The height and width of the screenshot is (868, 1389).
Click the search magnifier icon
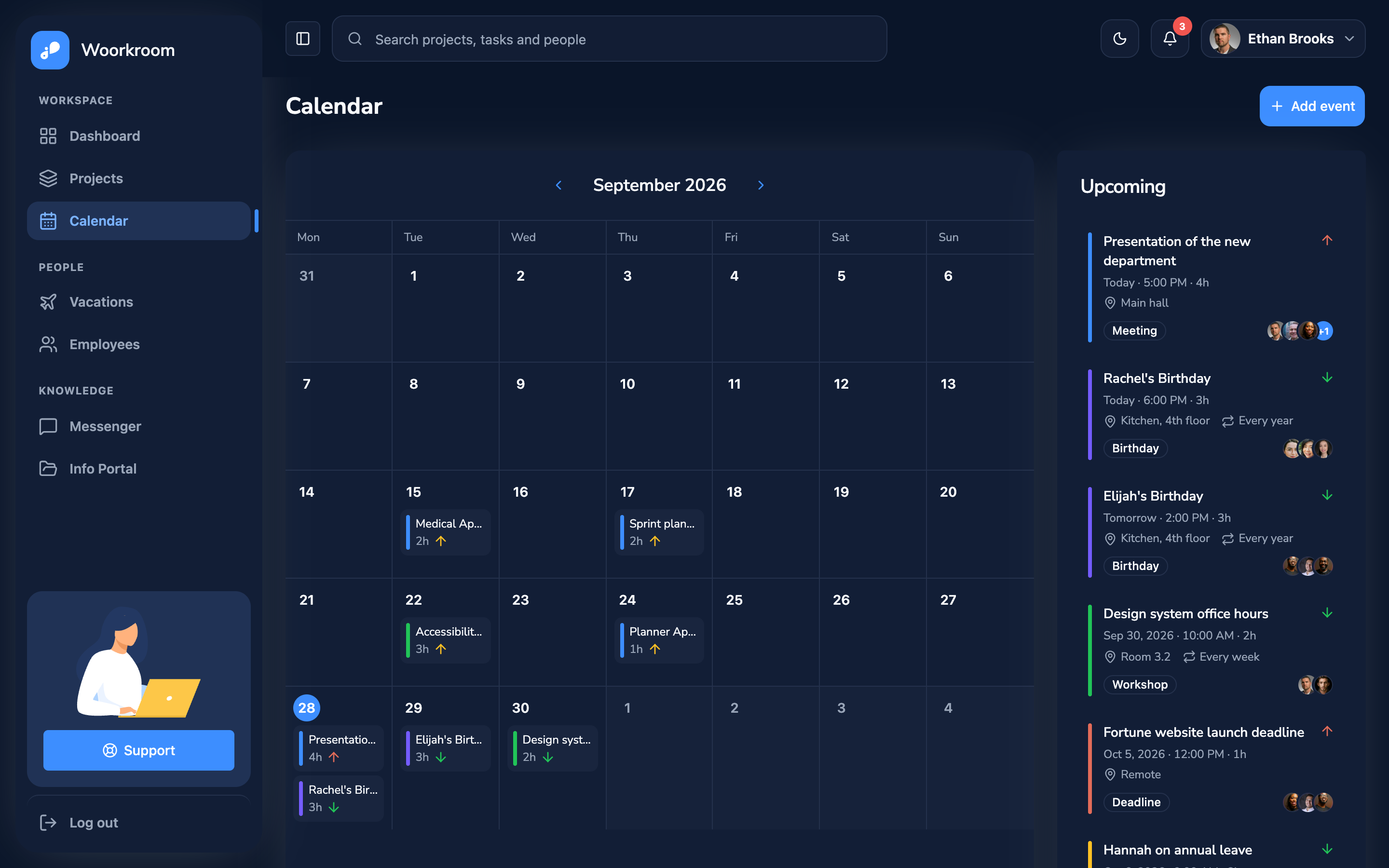click(354, 39)
